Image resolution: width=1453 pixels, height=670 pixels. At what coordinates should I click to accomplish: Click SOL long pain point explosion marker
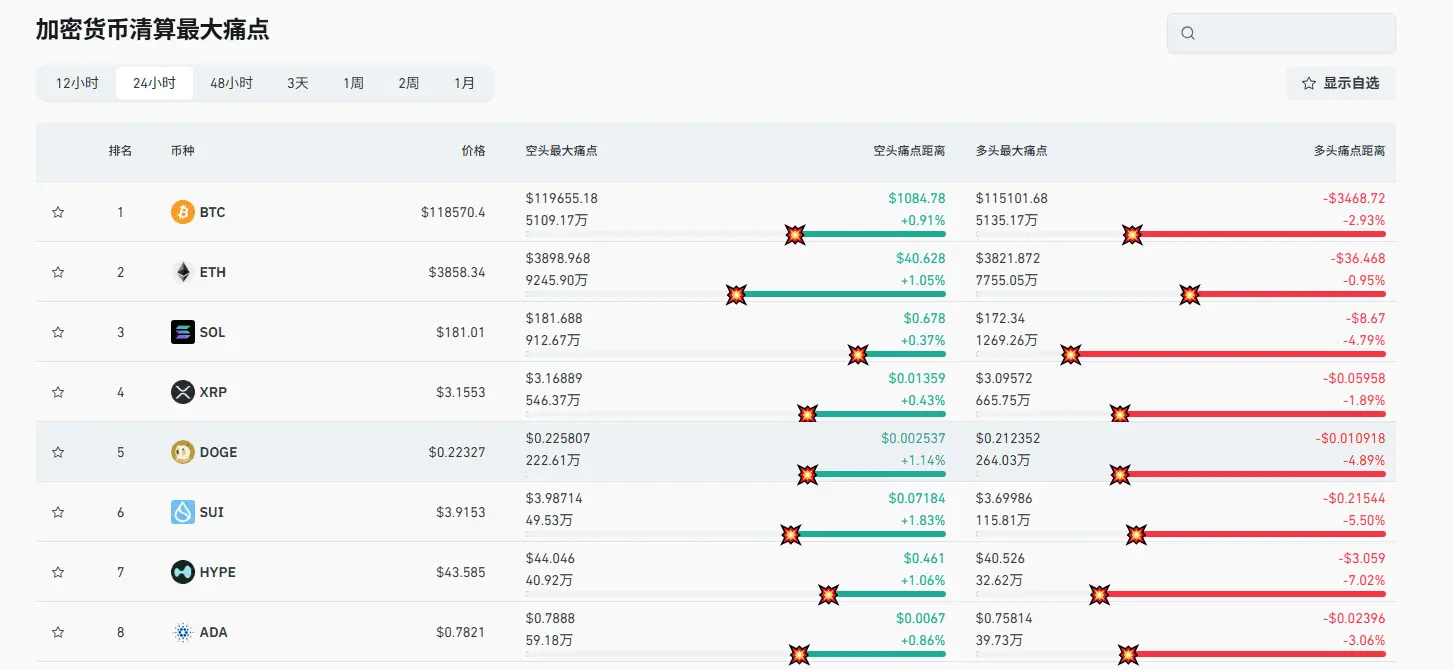[1071, 355]
